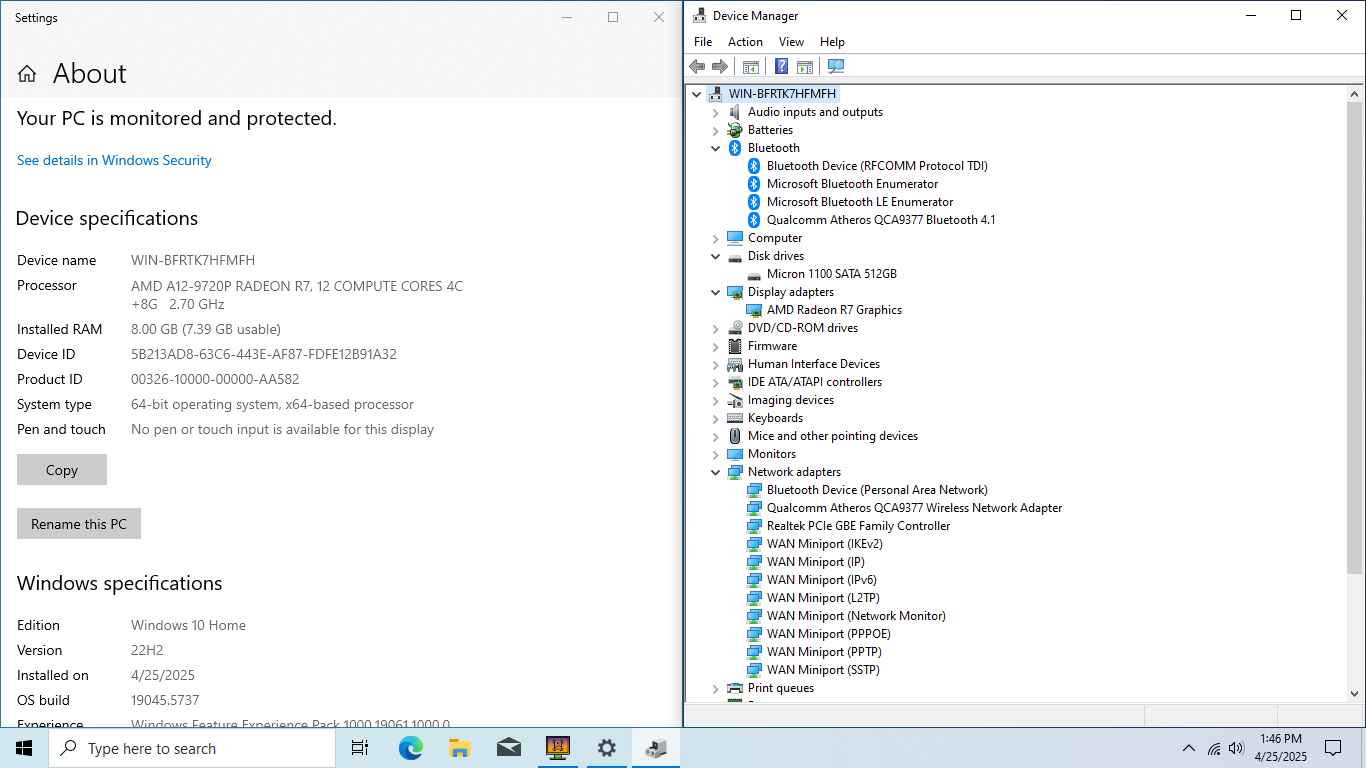
Task: Click the Type here to search box
Action: point(192,748)
